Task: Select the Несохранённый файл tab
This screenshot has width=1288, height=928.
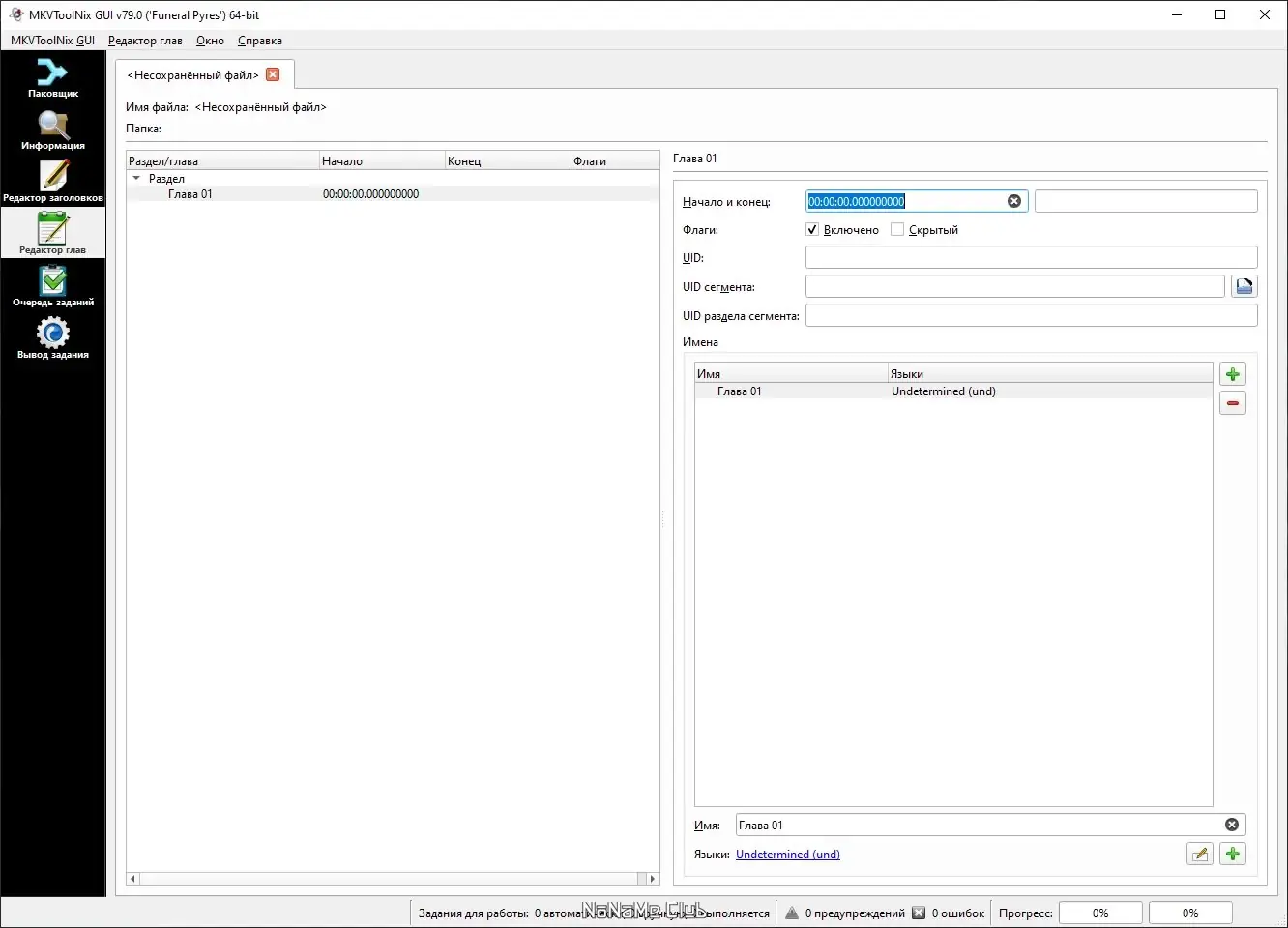Action: (x=193, y=74)
